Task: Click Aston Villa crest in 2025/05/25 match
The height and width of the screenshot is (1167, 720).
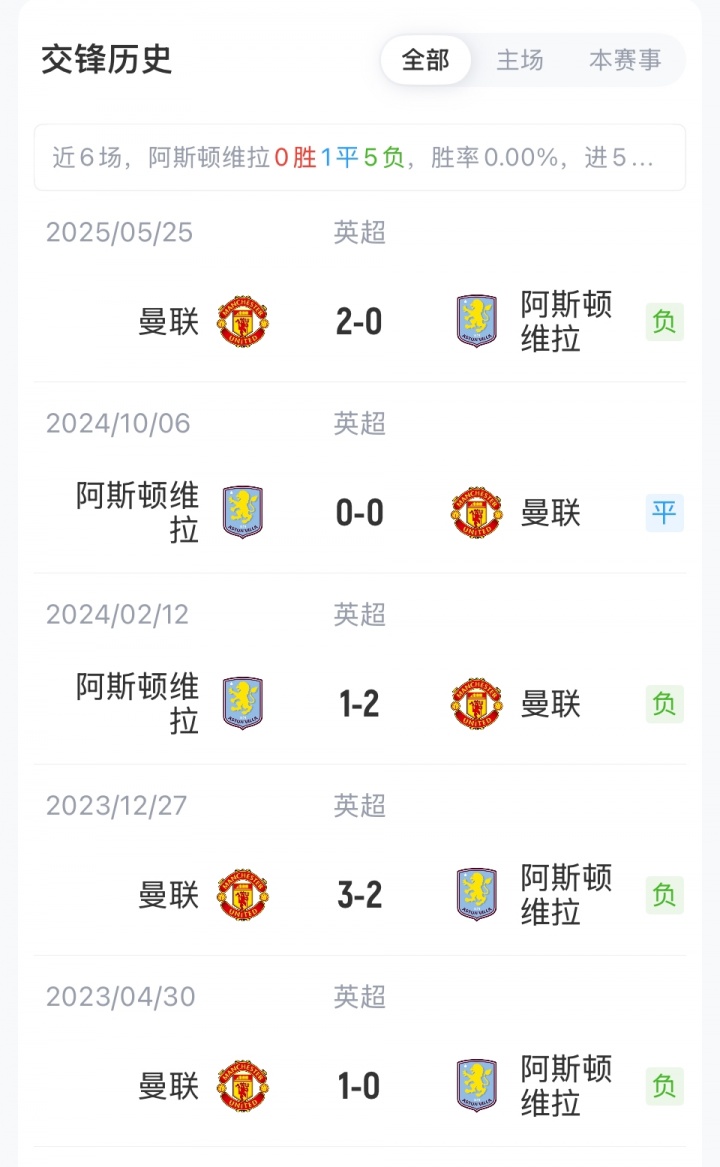Action: click(476, 321)
